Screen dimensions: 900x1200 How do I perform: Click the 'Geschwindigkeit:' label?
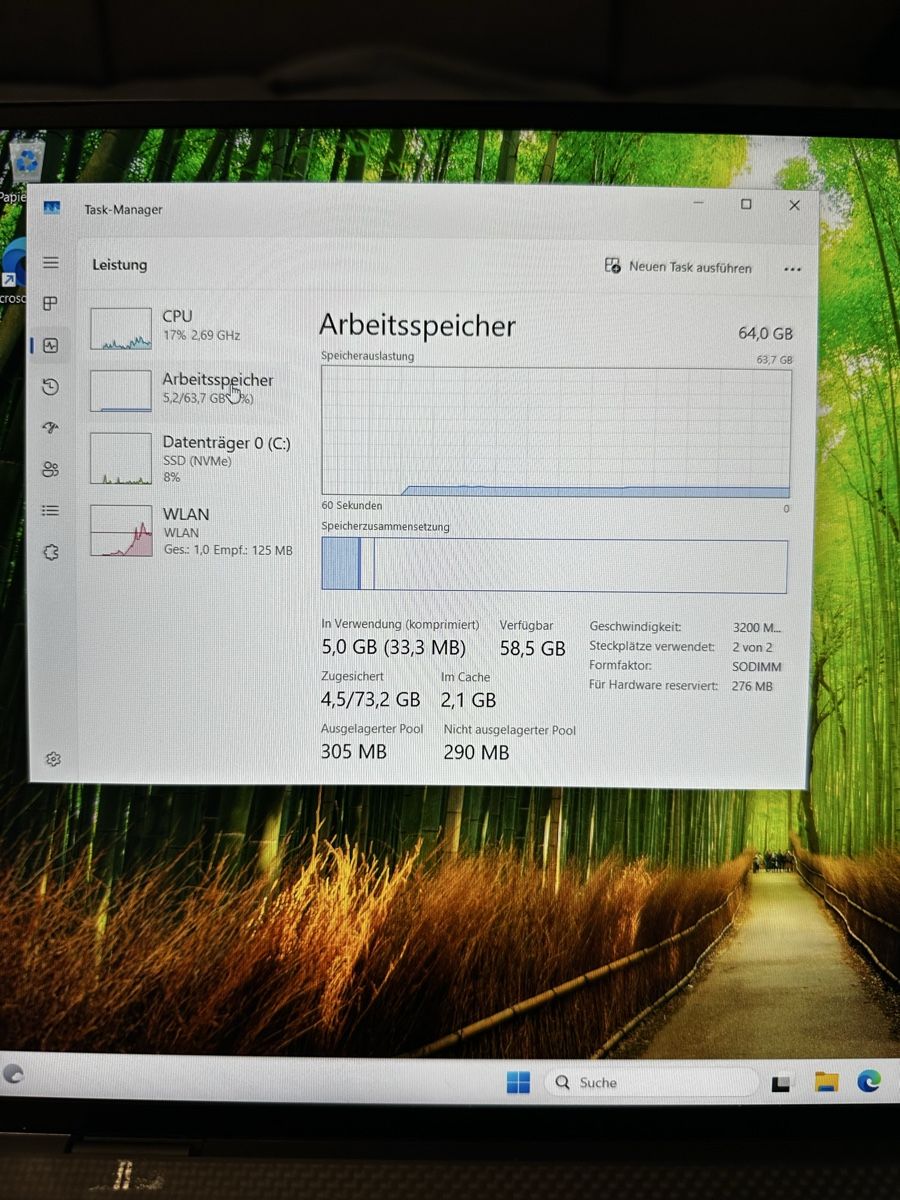click(636, 627)
